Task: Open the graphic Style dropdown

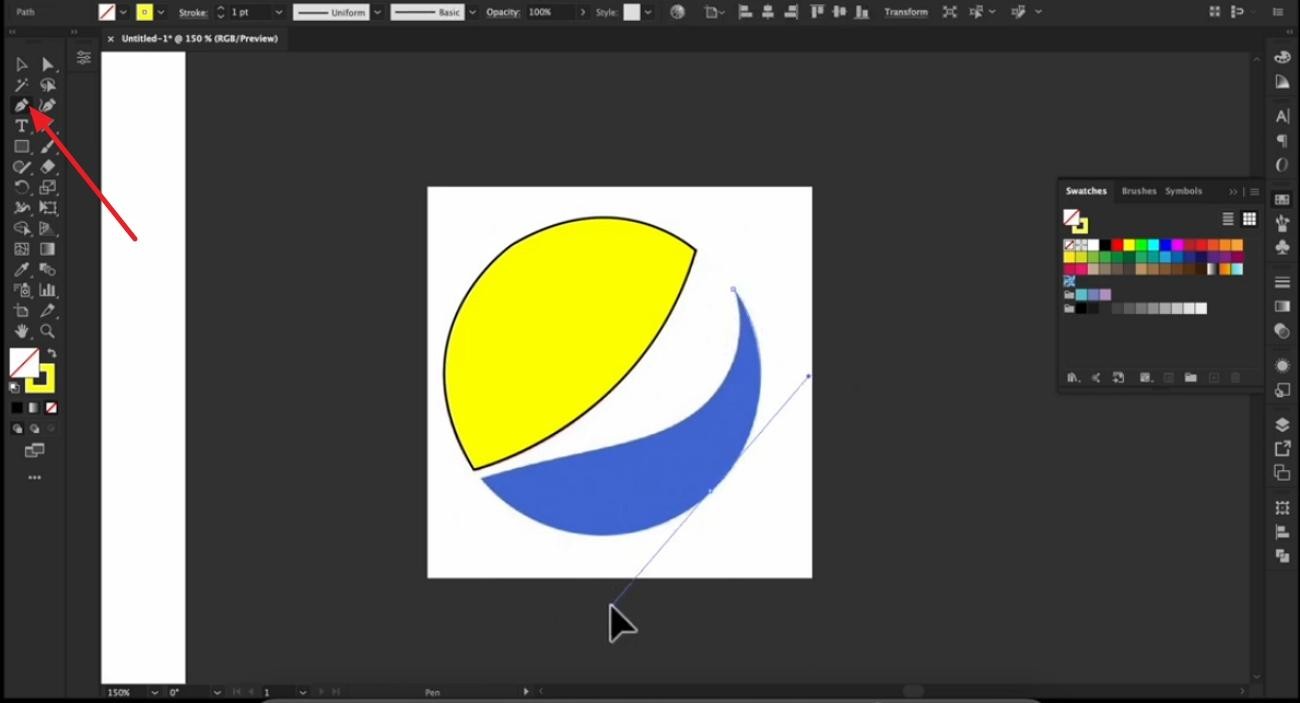Action: click(648, 12)
